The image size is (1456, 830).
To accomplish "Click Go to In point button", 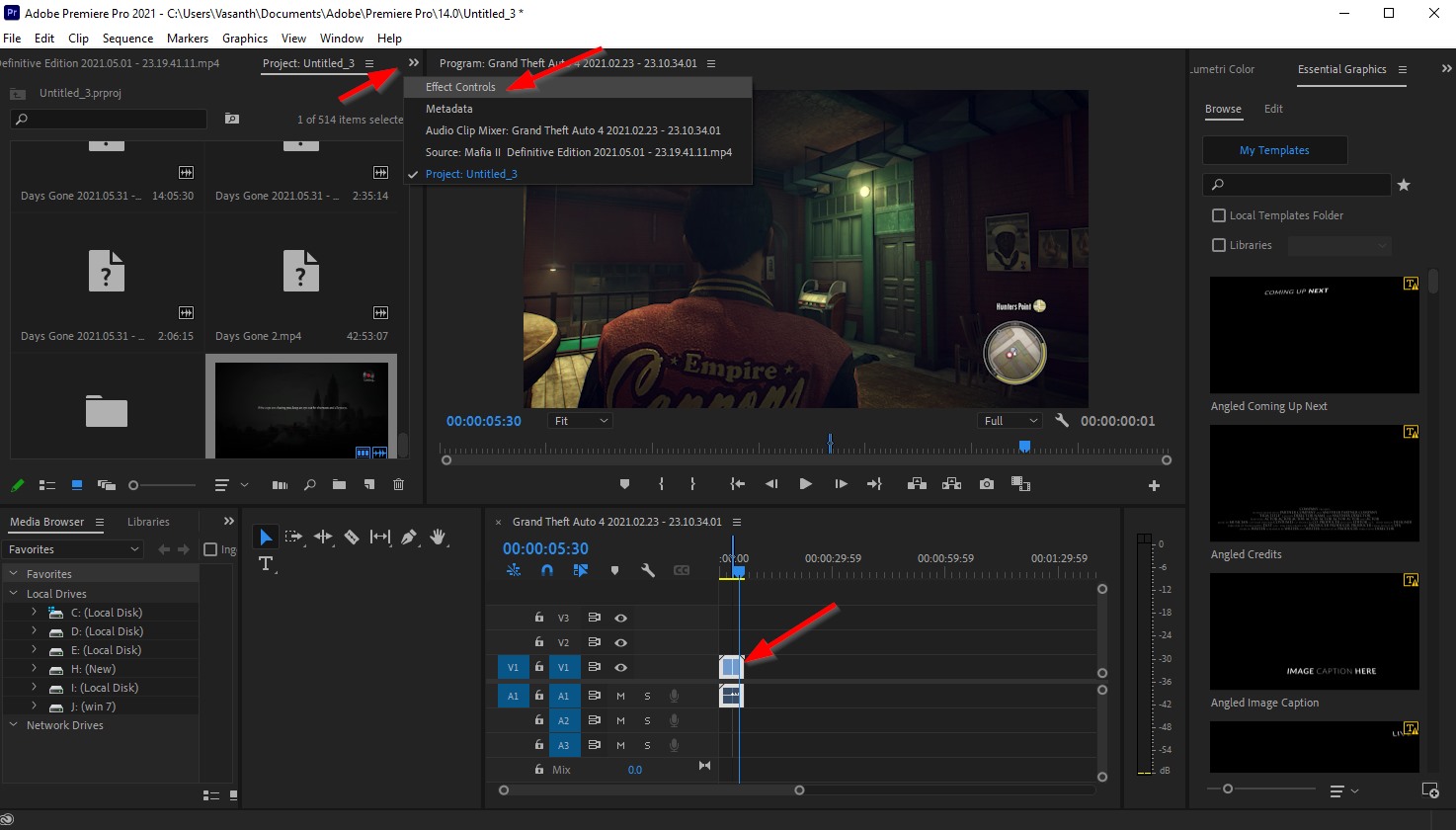I will pos(737,484).
